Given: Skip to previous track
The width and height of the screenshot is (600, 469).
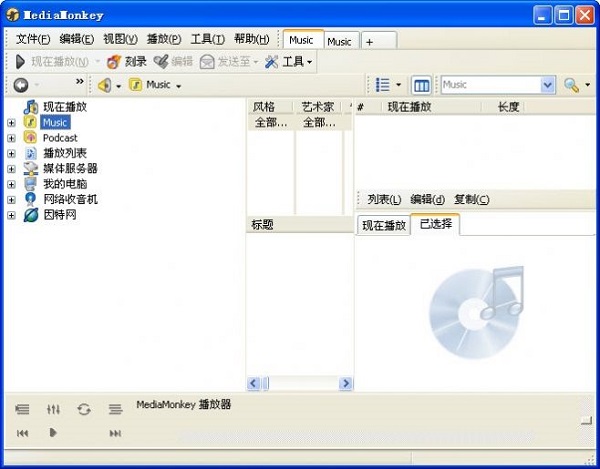Looking at the screenshot, I should click(22, 433).
